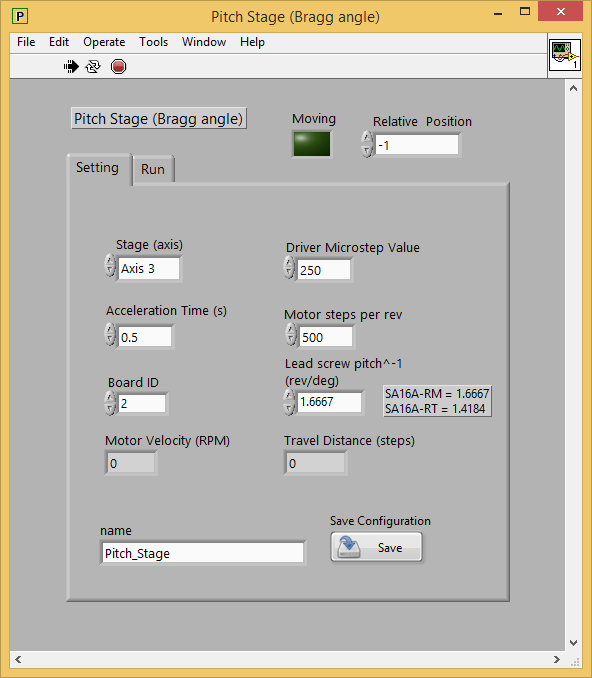
Task: Increment the Relative Position stepper
Action: click(x=367, y=138)
